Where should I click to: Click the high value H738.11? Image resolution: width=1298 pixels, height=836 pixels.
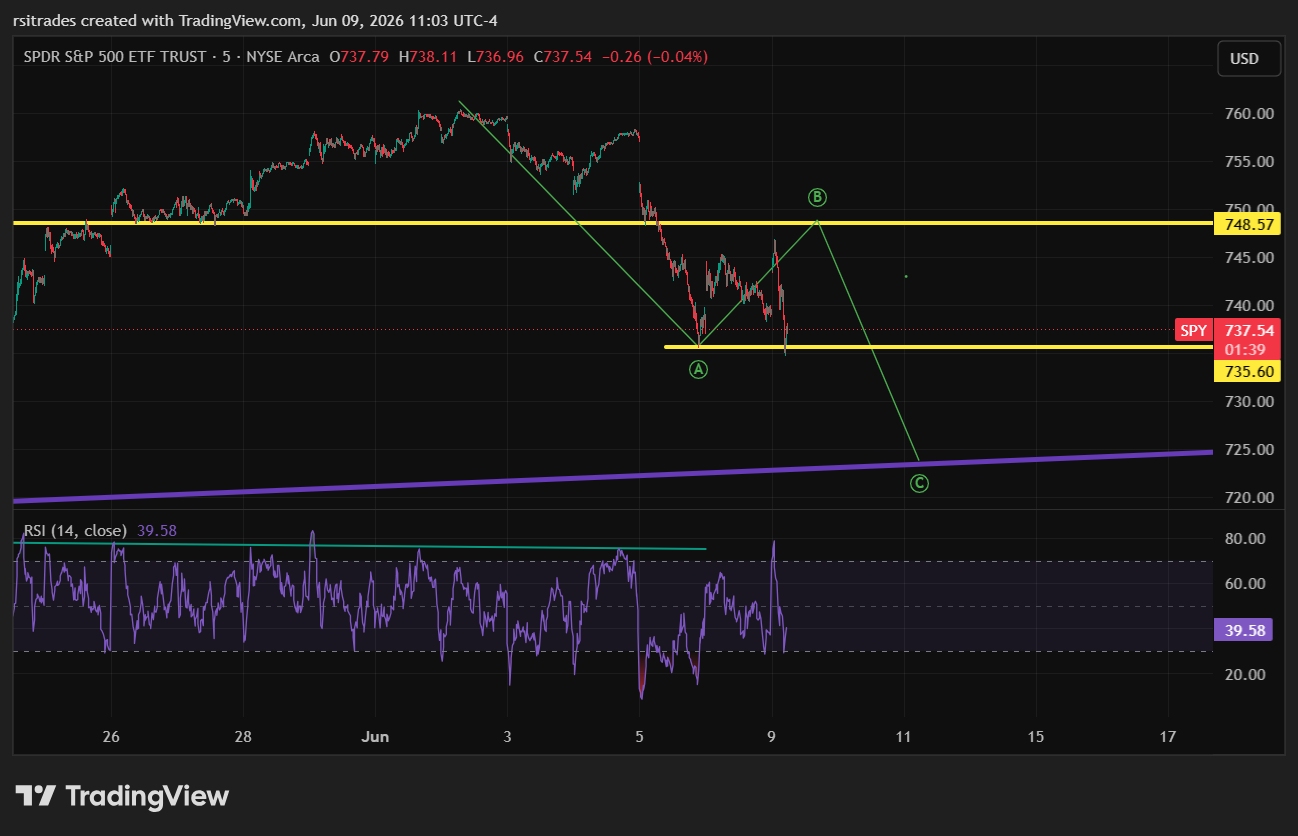(x=428, y=57)
